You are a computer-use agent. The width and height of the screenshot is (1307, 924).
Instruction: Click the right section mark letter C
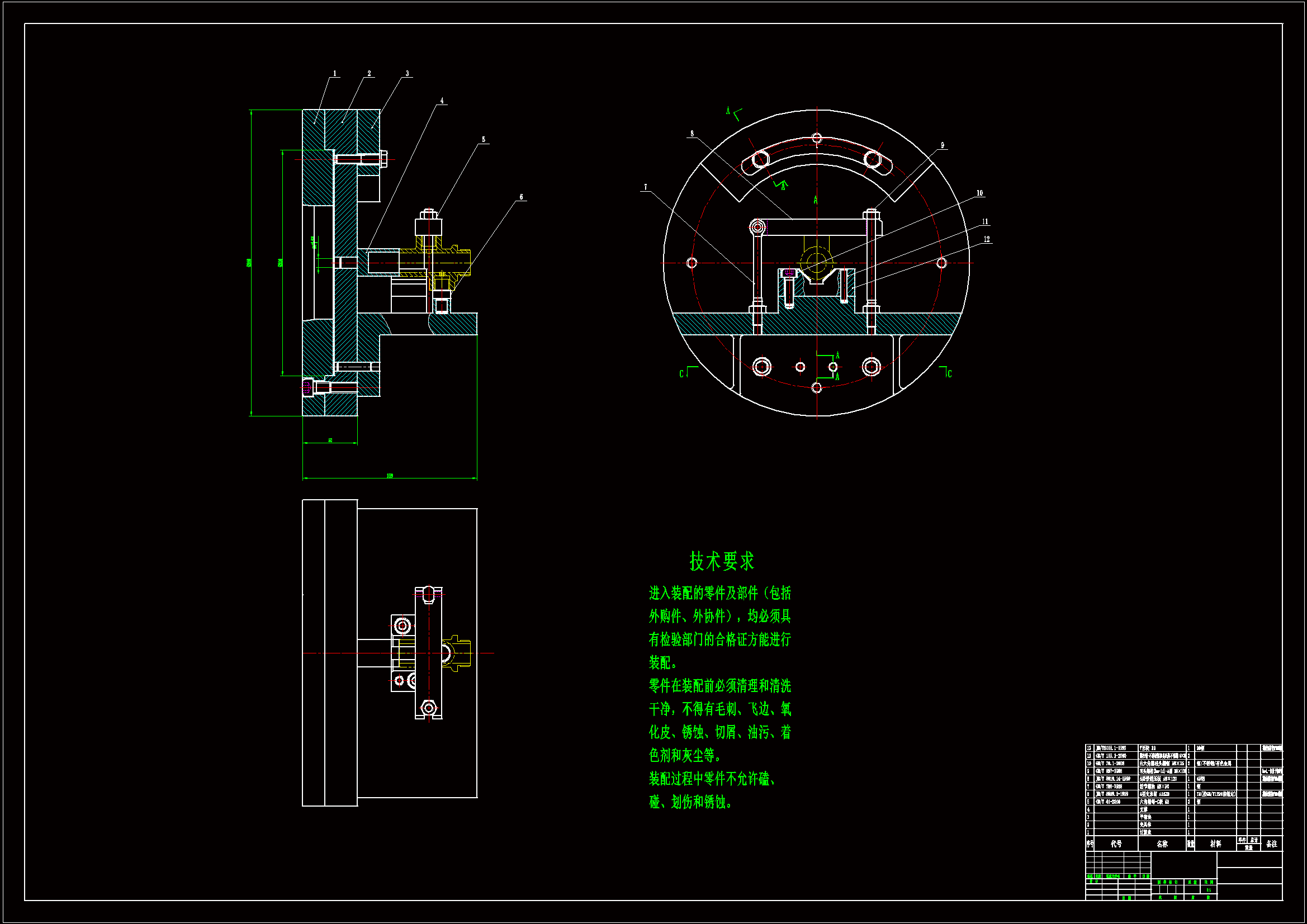pyautogui.click(x=950, y=374)
